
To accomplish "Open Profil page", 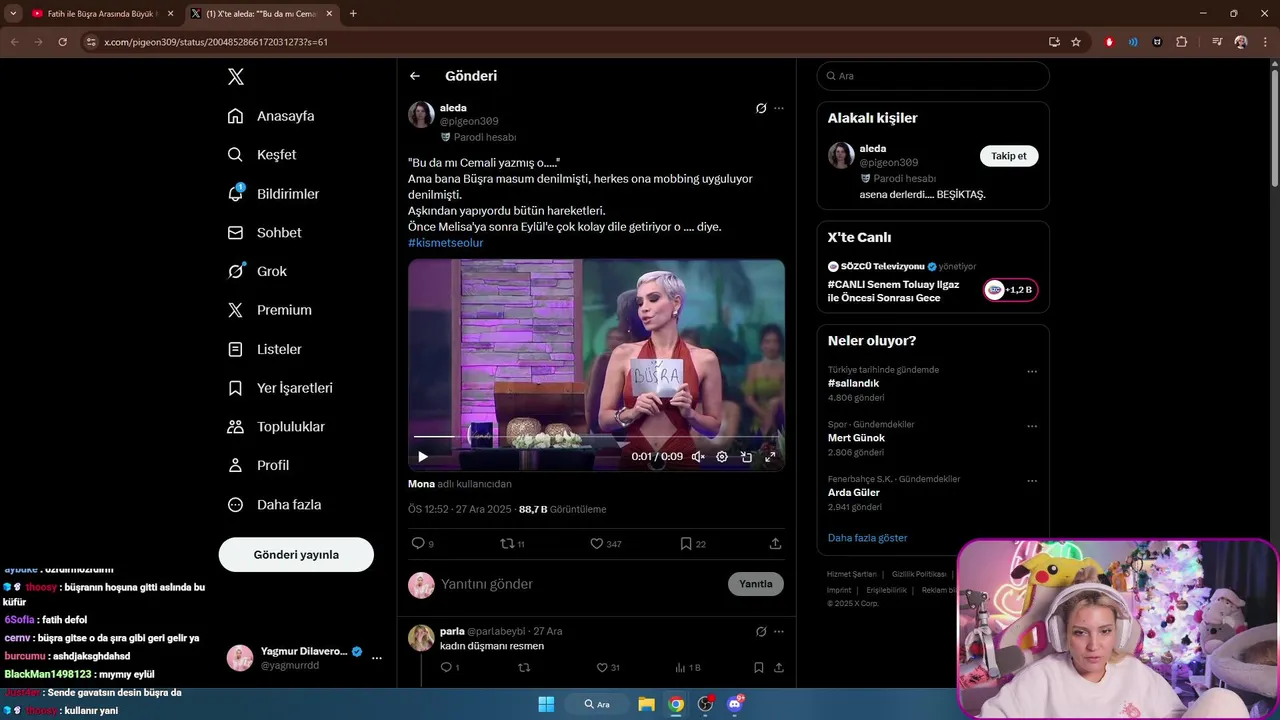I will tap(260, 465).
